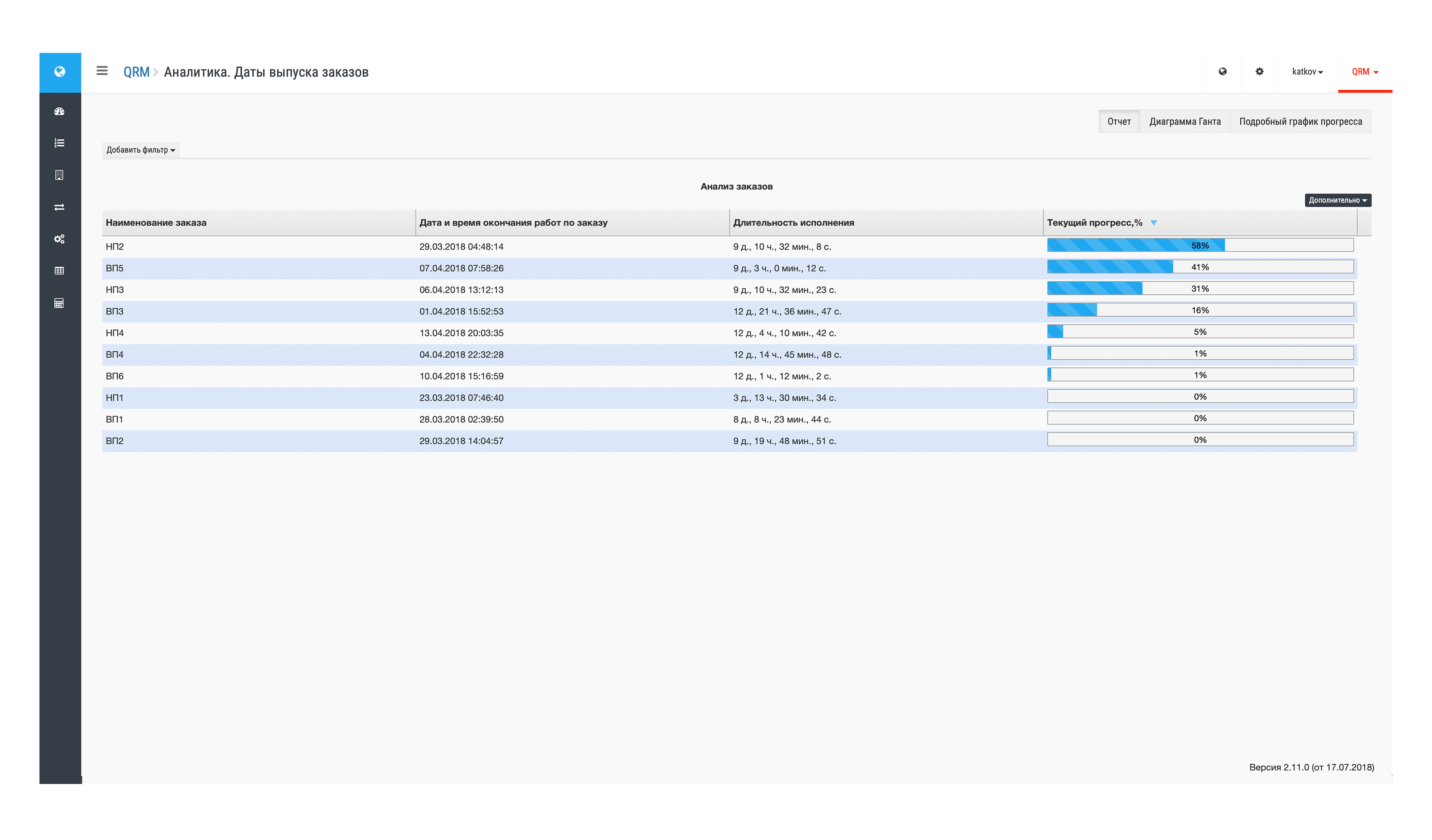Open the dashboard gauge sidebar icon

59,111
